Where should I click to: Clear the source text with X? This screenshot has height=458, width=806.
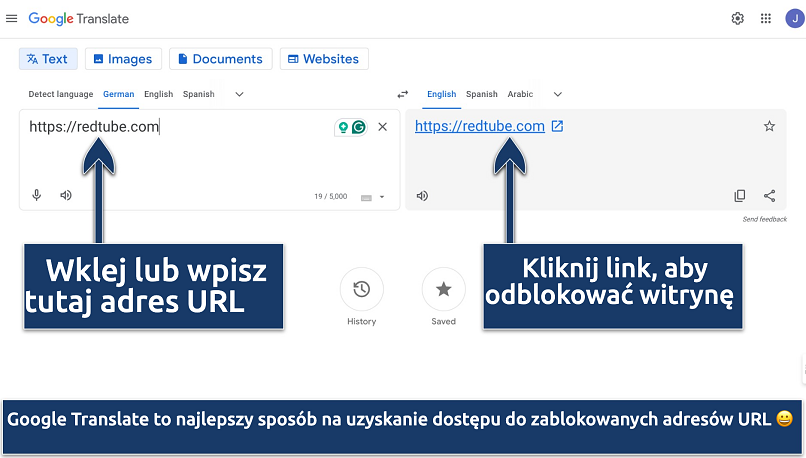pyautogui.click(x=382, y=127)
